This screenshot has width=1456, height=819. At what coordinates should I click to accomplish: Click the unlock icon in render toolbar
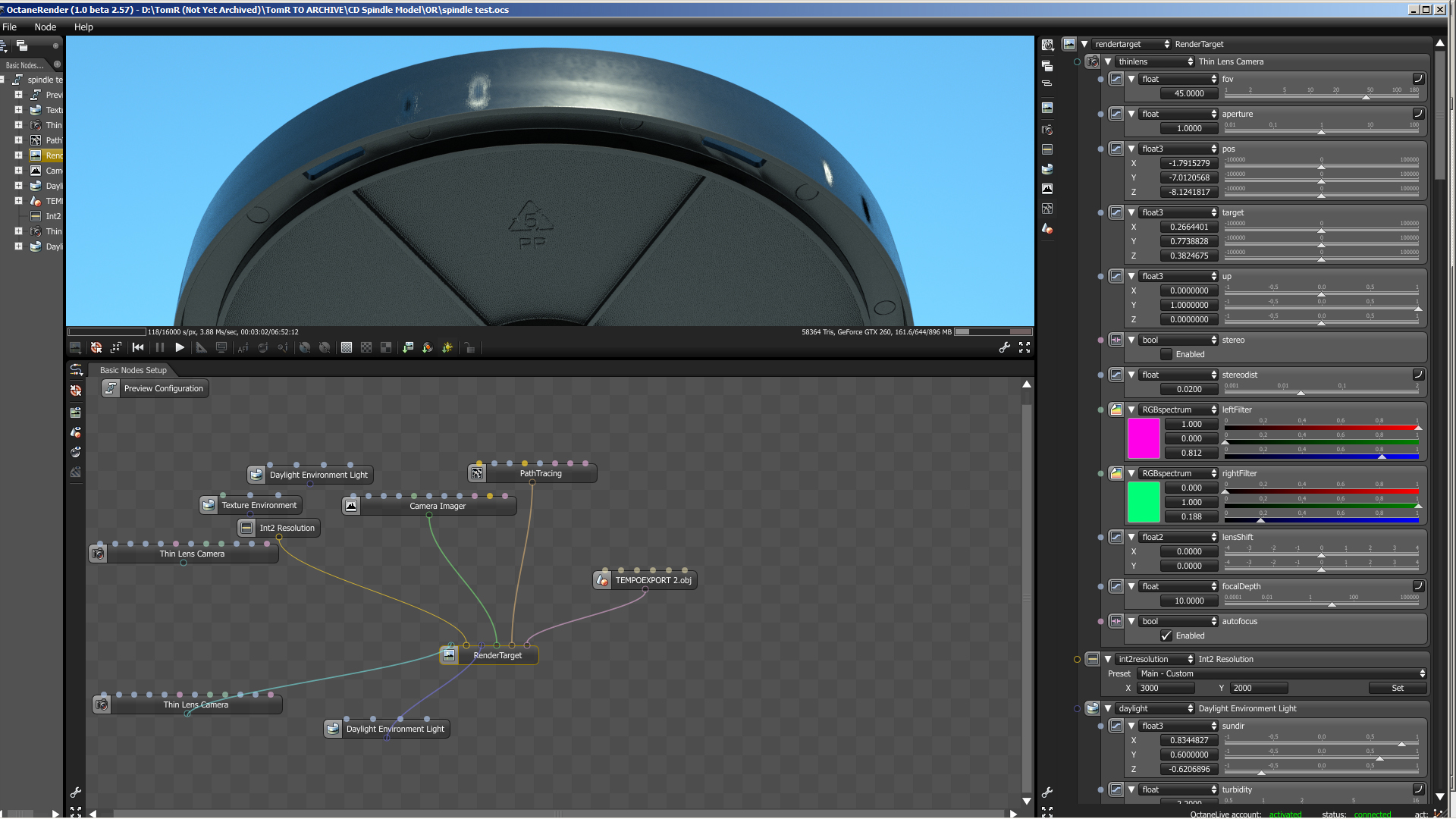coord(469,348)
